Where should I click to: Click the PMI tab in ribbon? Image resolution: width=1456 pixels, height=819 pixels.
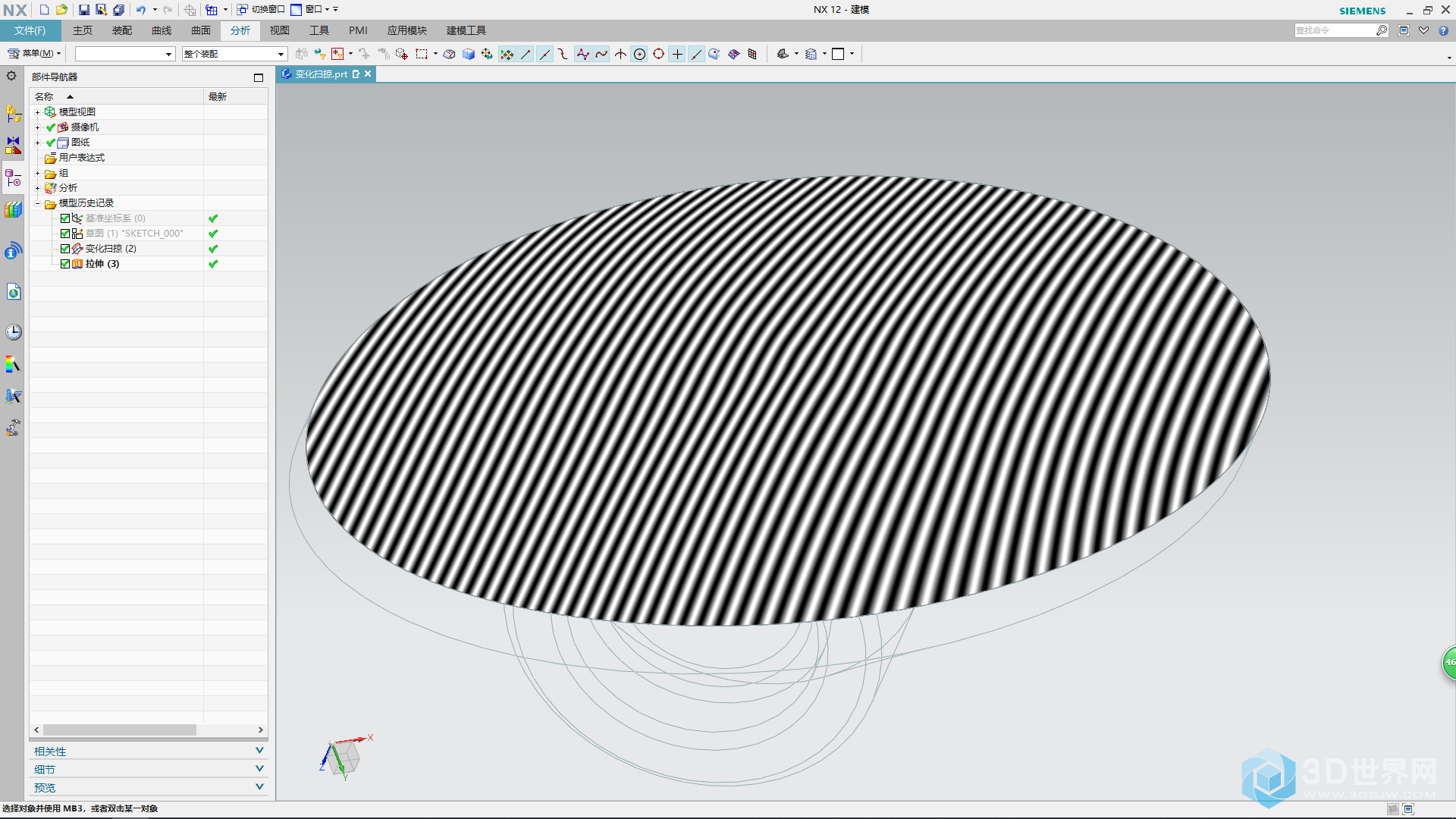coord(357,30)
